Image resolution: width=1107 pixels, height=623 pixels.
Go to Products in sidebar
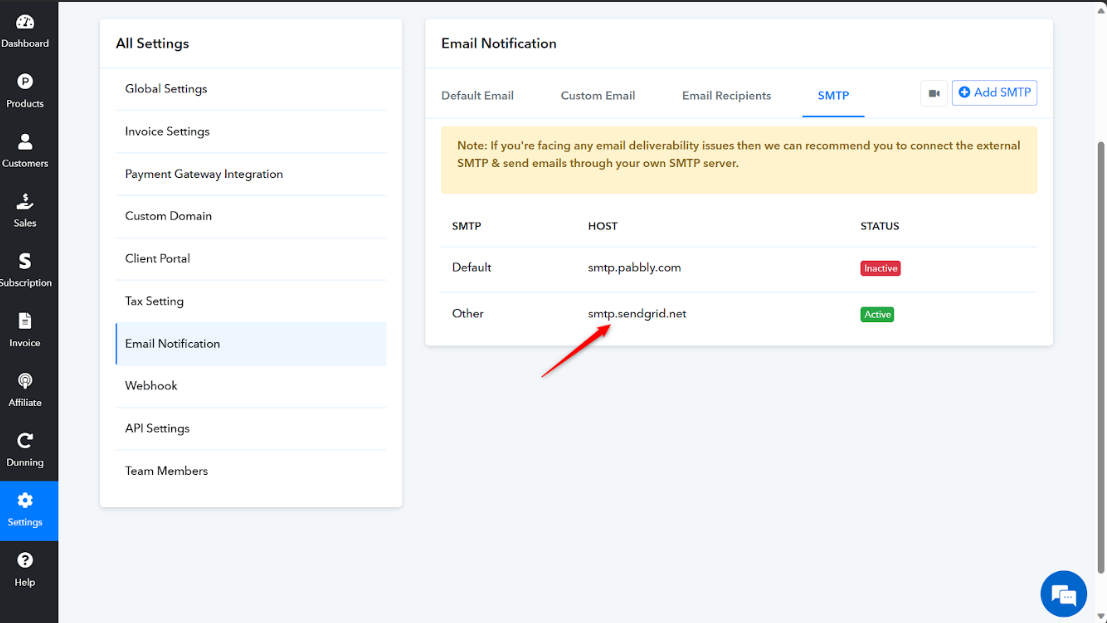tap(25, 90)
